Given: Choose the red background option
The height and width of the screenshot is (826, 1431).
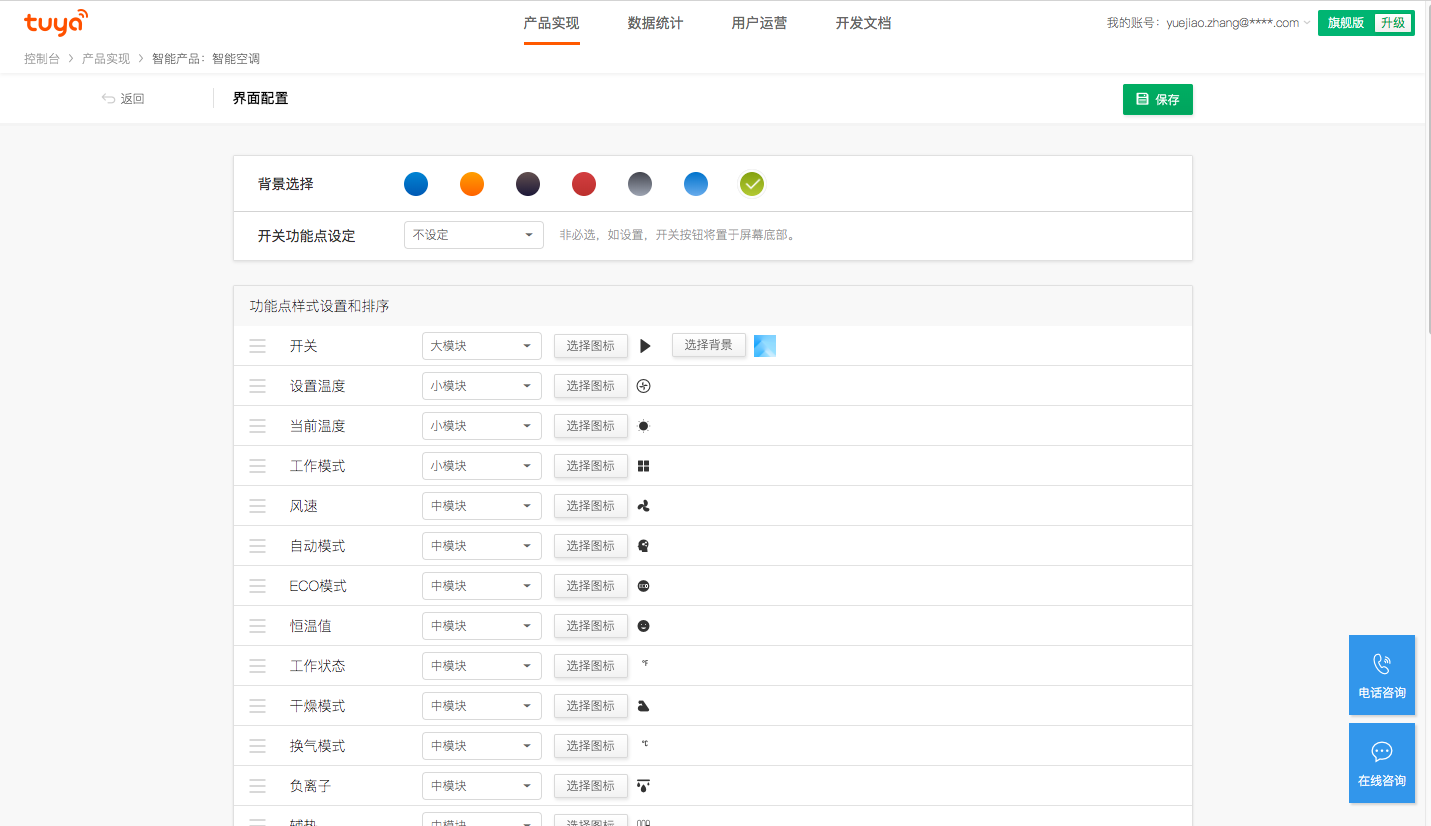Looking at the screenshot, I should click(584, 184).
